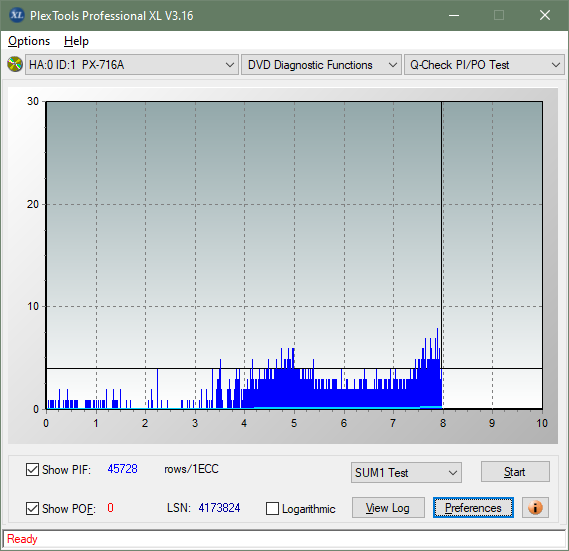Close the PlexTools Professional window
This screenshot has width=569, height=551.
[545, 15]
